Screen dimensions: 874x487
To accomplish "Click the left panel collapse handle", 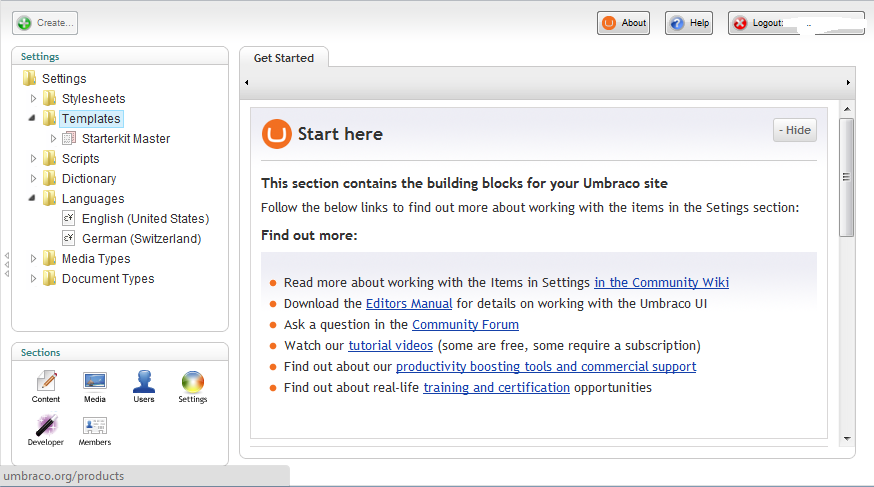I will coord(7,265).
